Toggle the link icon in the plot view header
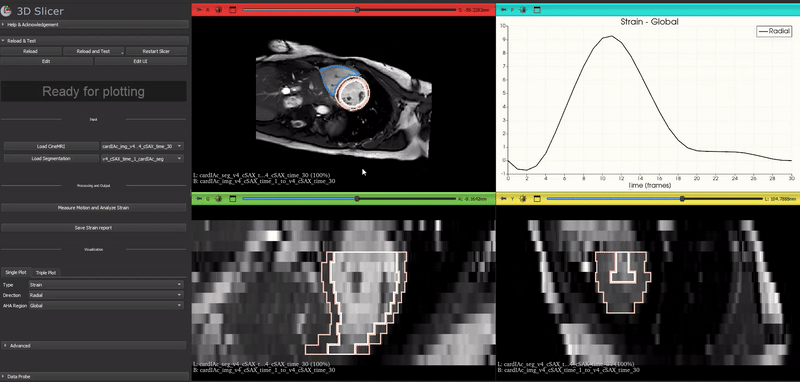Image resolution: width=800 pixels, height=382 pixels. click(x=523, y=10)
